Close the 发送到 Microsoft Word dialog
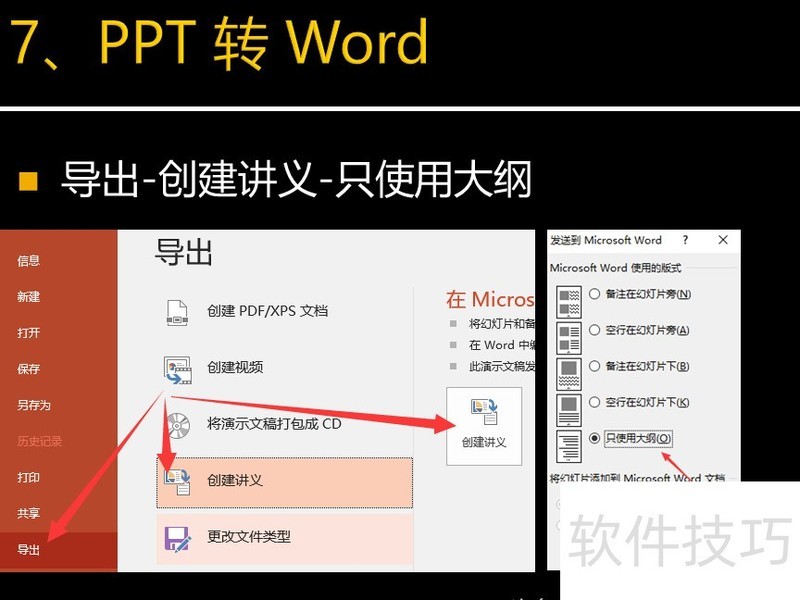Screen dimensions: 800x600 (x=723, y=240)
